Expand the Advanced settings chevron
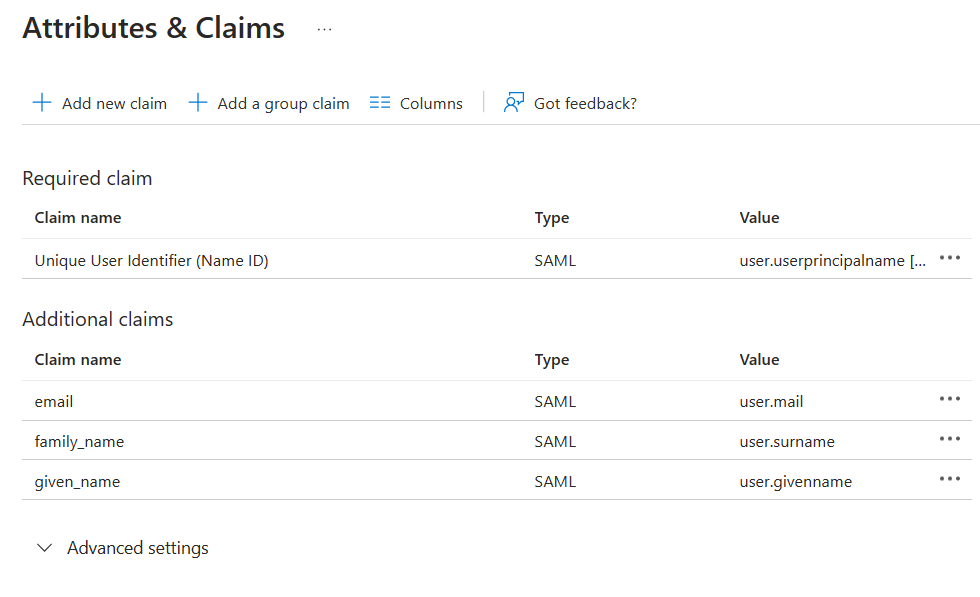 click(44, 548)
